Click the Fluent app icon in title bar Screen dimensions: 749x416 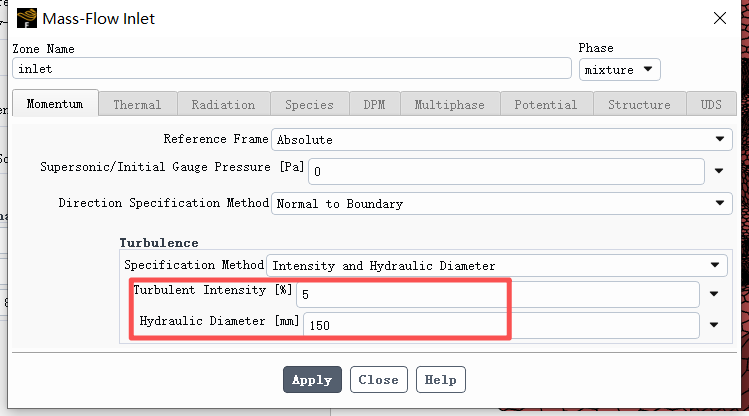tap(27, 18)
